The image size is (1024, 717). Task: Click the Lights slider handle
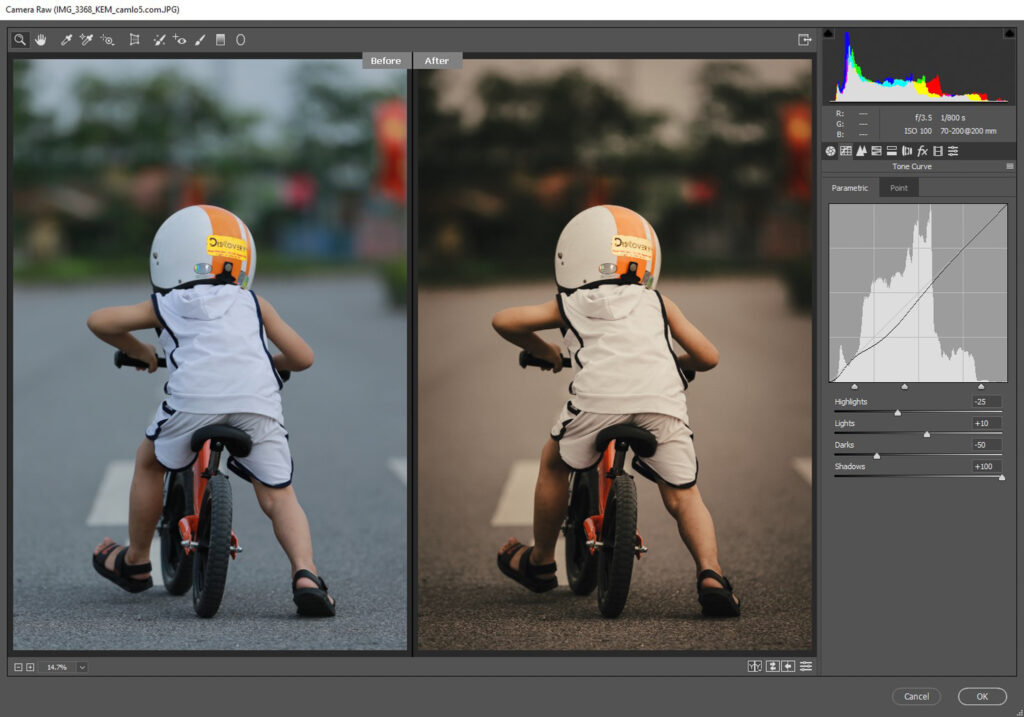point(927,434)
